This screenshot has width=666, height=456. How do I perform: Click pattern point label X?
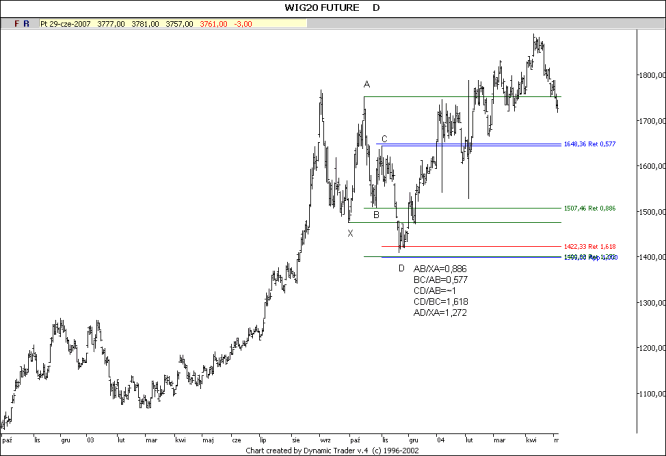pos(350,233)
